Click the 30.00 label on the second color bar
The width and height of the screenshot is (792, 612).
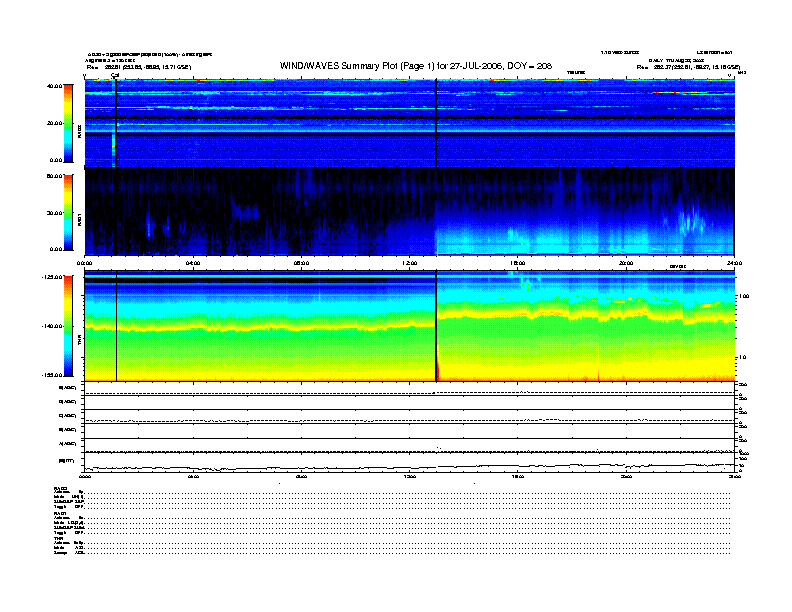54,213
